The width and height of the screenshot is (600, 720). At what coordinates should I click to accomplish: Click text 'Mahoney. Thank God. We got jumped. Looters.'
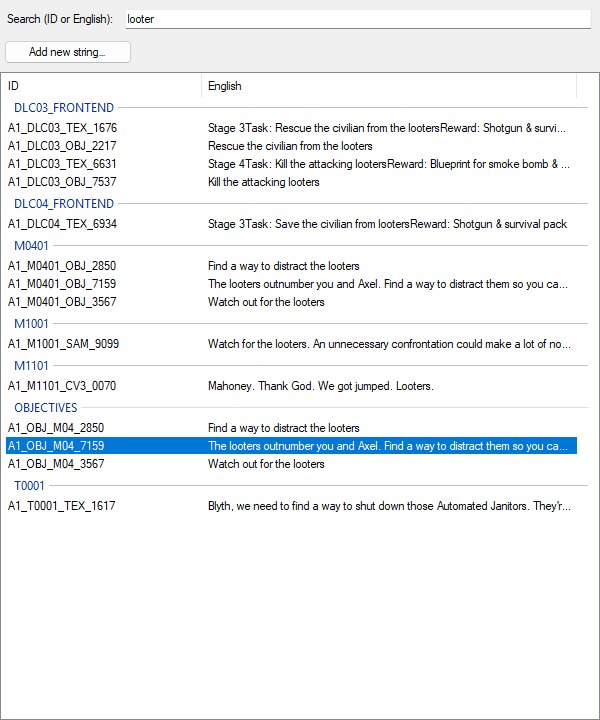pyautogui.click(x=320, y=386)
